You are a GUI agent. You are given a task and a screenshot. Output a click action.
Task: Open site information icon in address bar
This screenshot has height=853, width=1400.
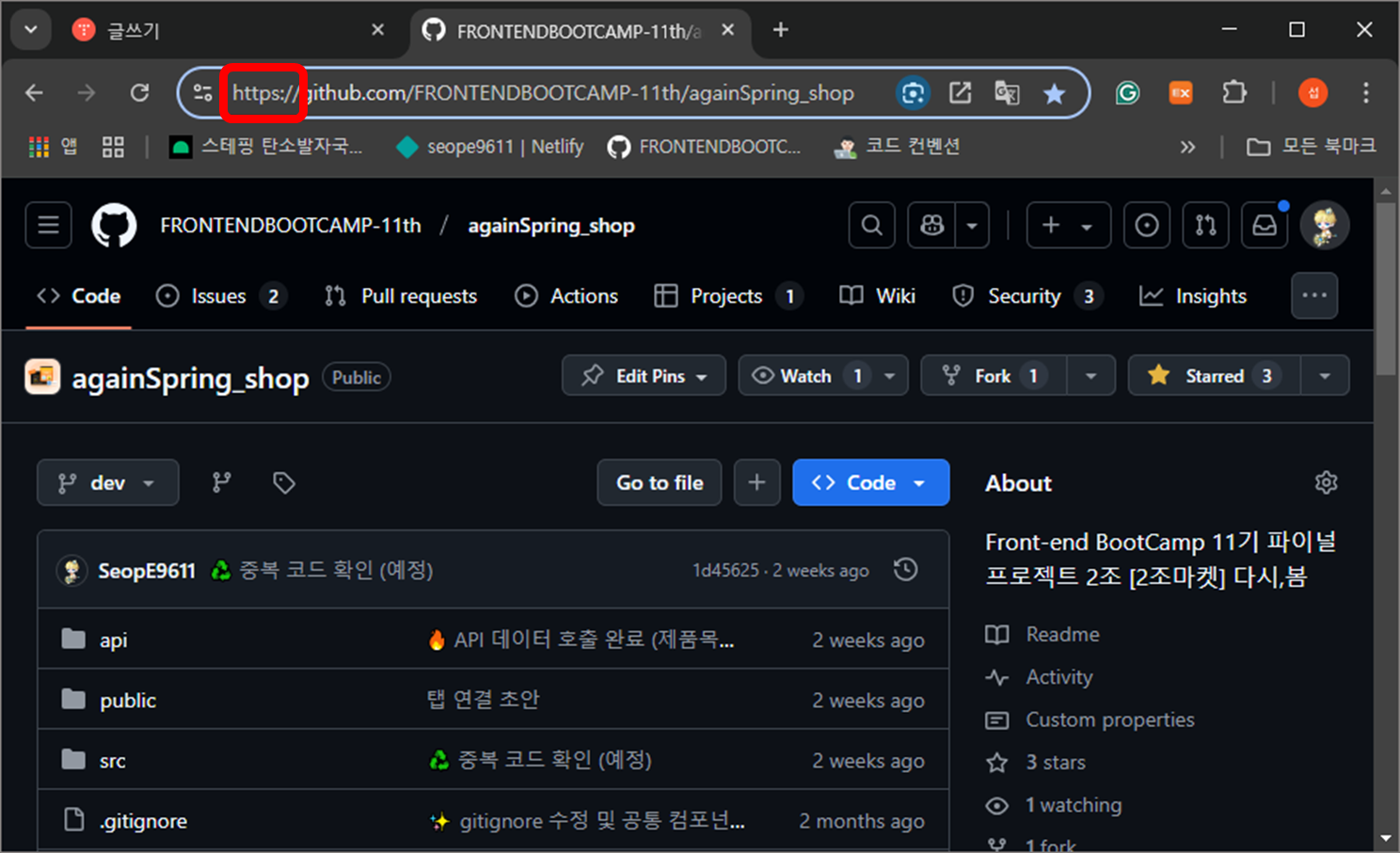click(x=202, y=93)
